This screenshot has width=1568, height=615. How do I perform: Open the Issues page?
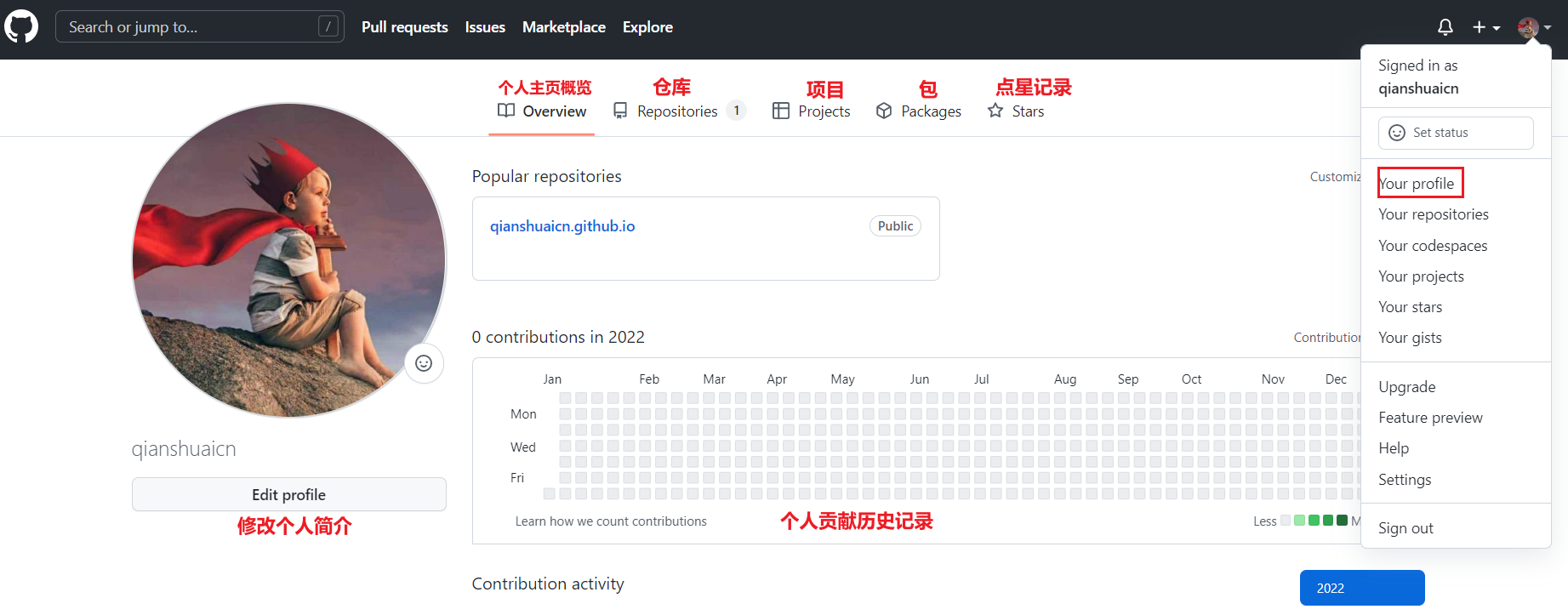click(x=485, y=27)
